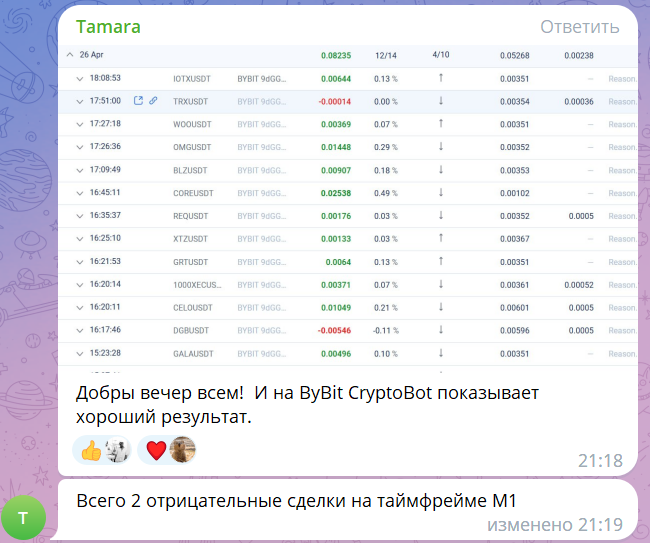This screenshot has width=650, height=543.
Task: Click the 12/14 win ratio value
Action: (386, 56)
